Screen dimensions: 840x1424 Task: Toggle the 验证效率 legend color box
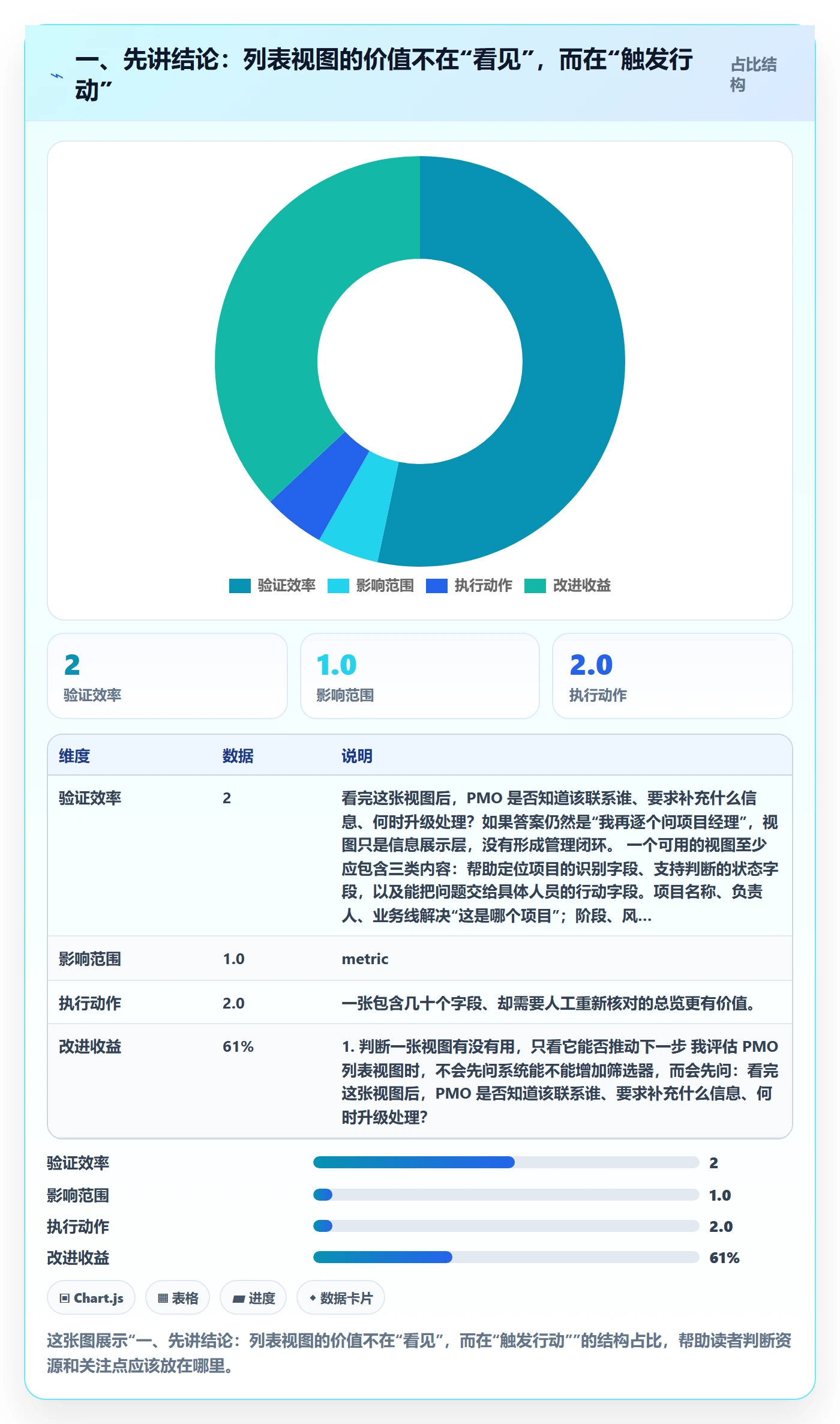[239, 586]
